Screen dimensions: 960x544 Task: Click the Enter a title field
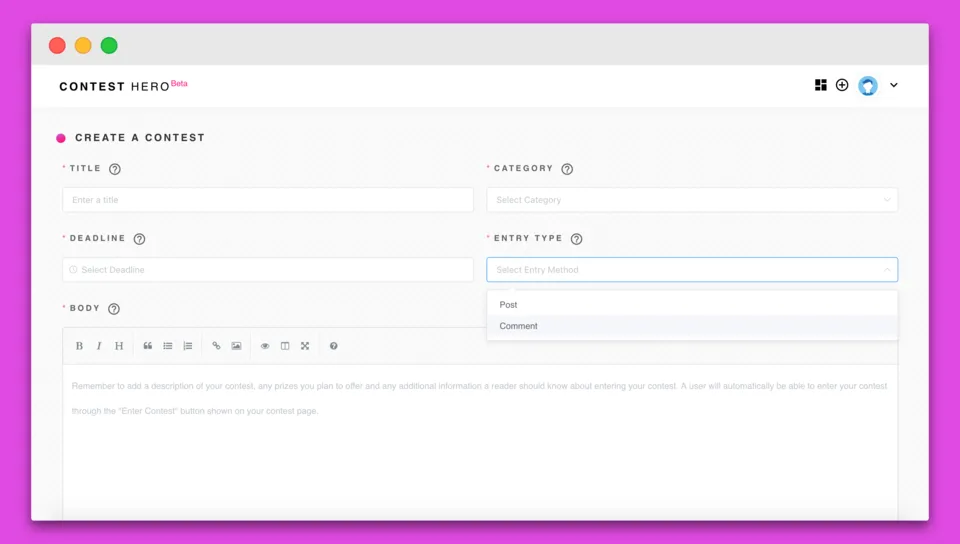pyautogui.click(x=268, y=200)
